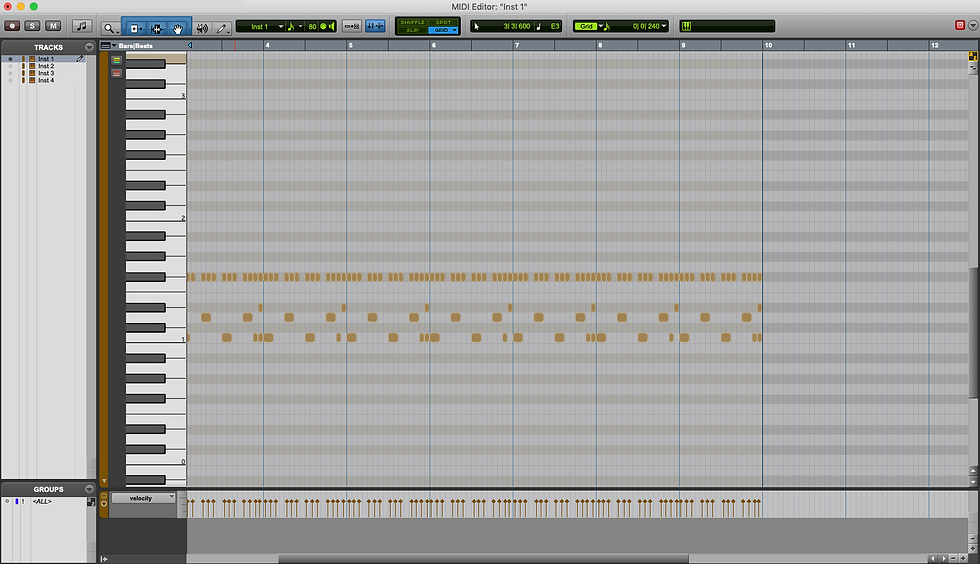Select the Grabber hand tool
The width and height of the screenshot is (980, 564).
point(178,28)
